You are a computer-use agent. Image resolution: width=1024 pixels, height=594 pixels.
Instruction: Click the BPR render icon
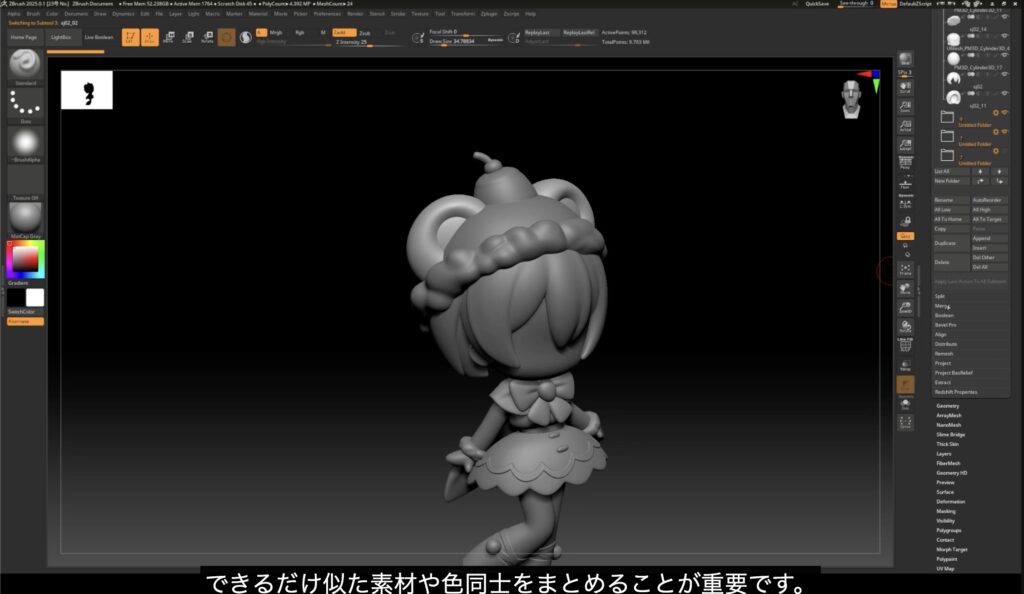coord(905,59)
